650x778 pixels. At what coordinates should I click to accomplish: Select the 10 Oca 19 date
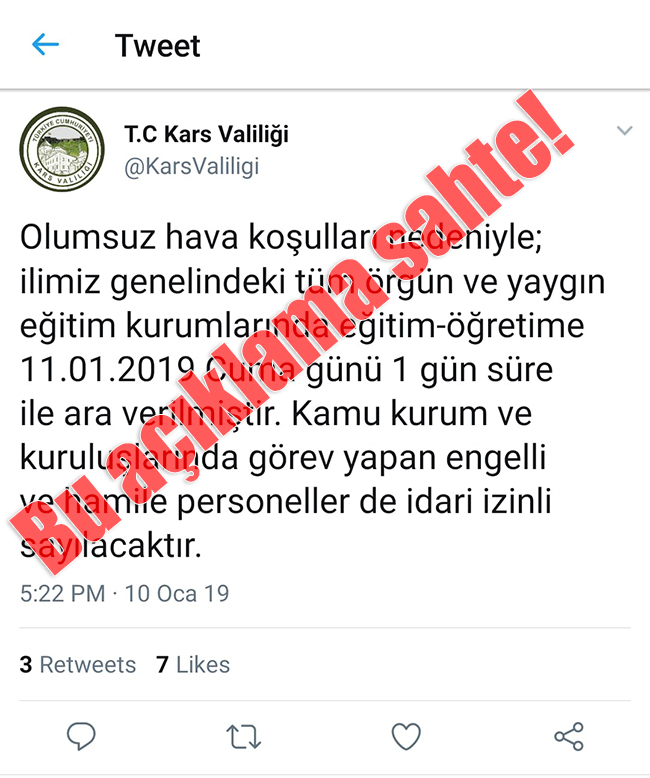click(x=177, y=593)
